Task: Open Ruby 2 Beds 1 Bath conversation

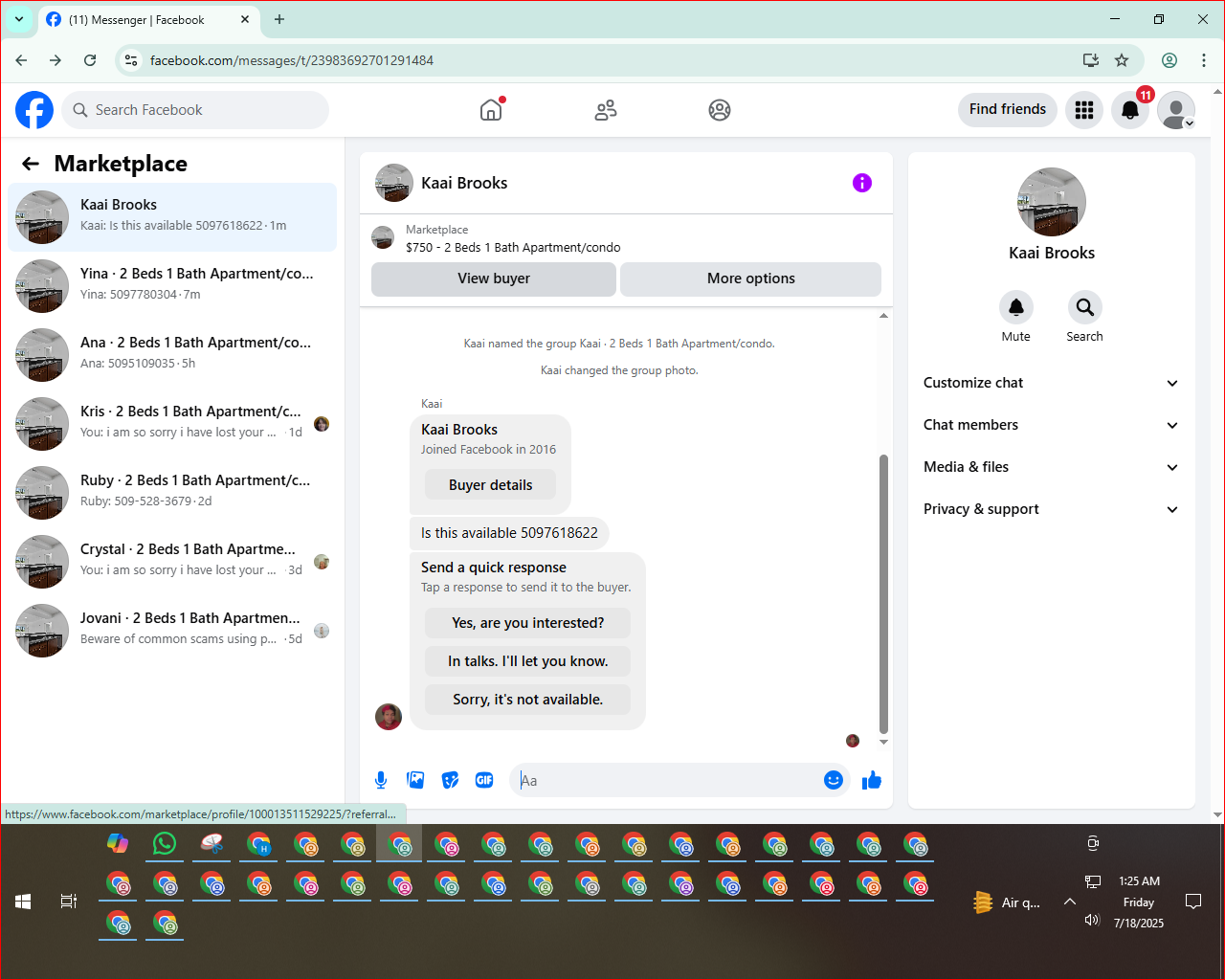Action: [172, 493]
